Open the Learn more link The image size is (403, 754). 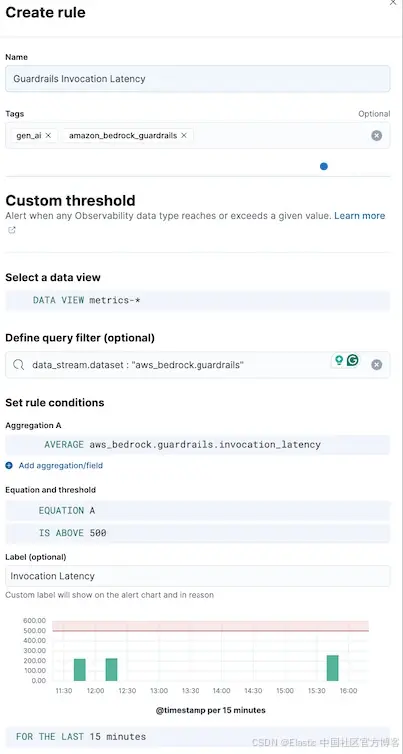tap(360, 216)
